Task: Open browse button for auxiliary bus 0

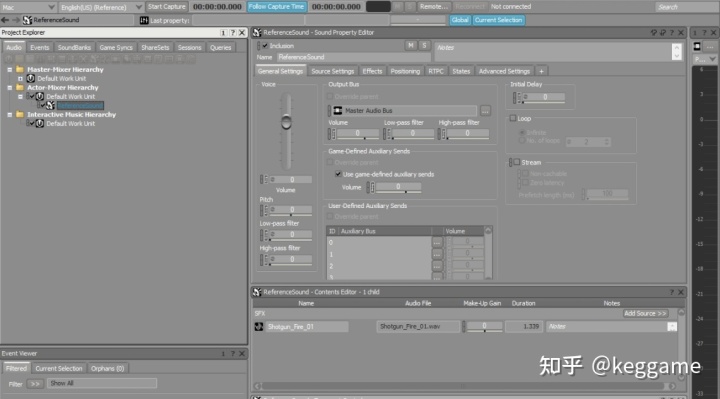Action: click(437, 242)
